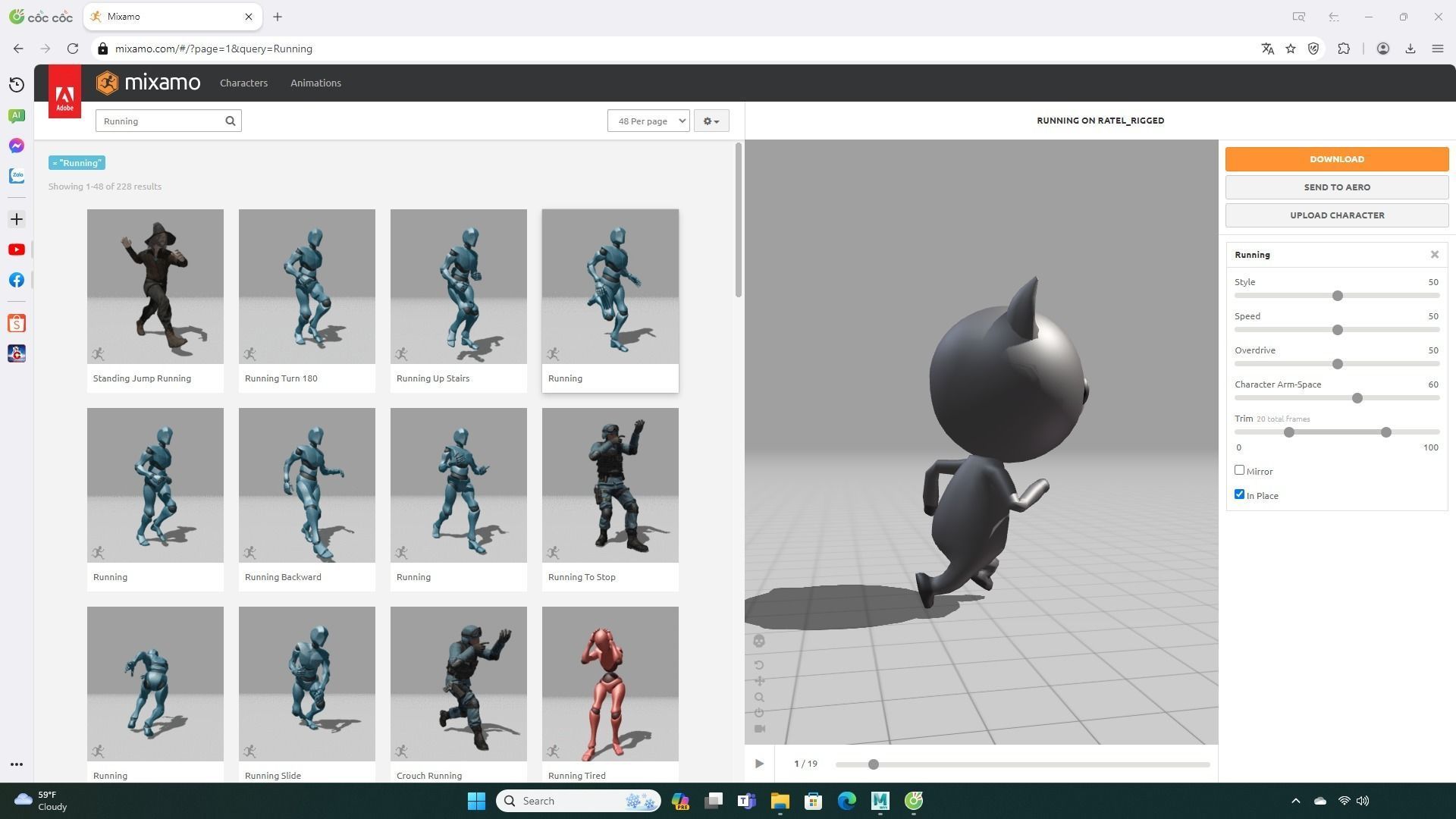Open Microsoft Edge from taskbar
Image resolution: width=1456 pixels, height=819 pixels.
point(847,801)
